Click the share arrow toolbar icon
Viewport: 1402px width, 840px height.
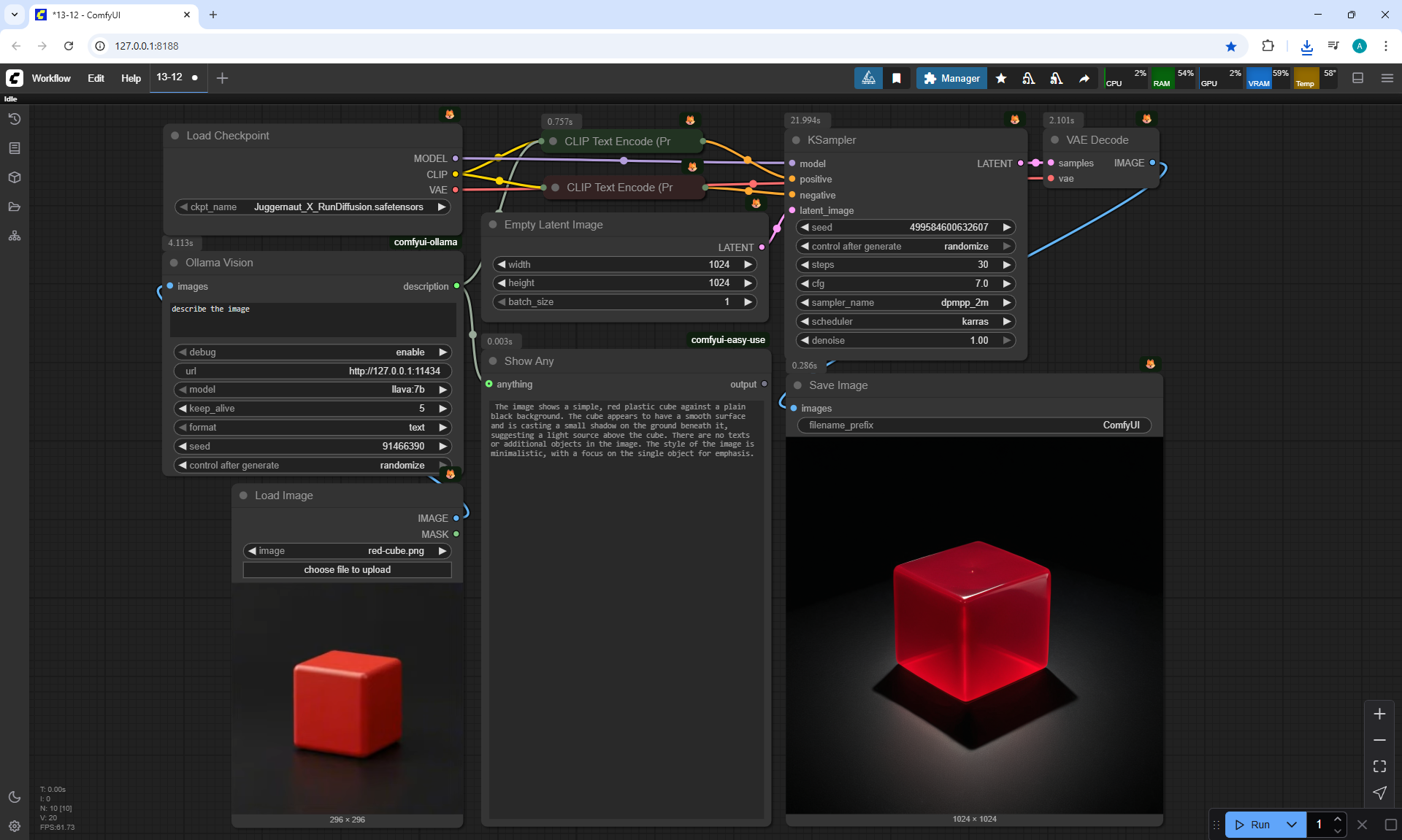(x=1084, y=78)
